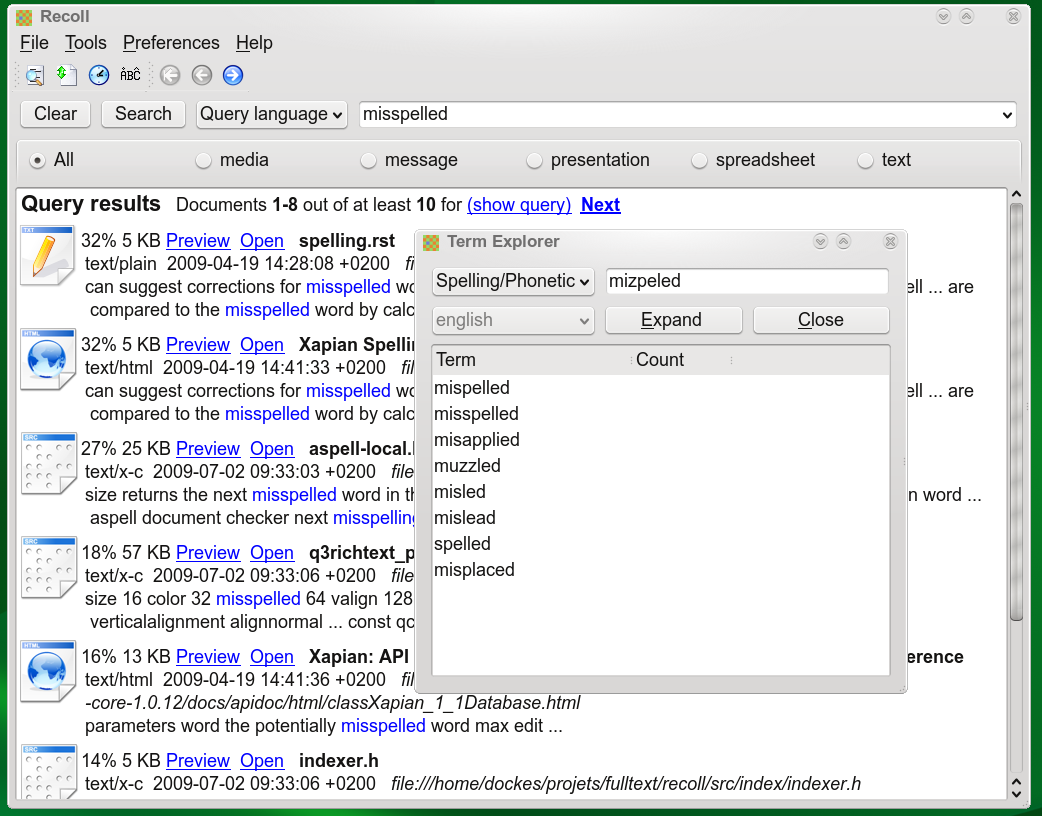Click the first page arrow icon
1042x816 pixels.
click(170, 75)
